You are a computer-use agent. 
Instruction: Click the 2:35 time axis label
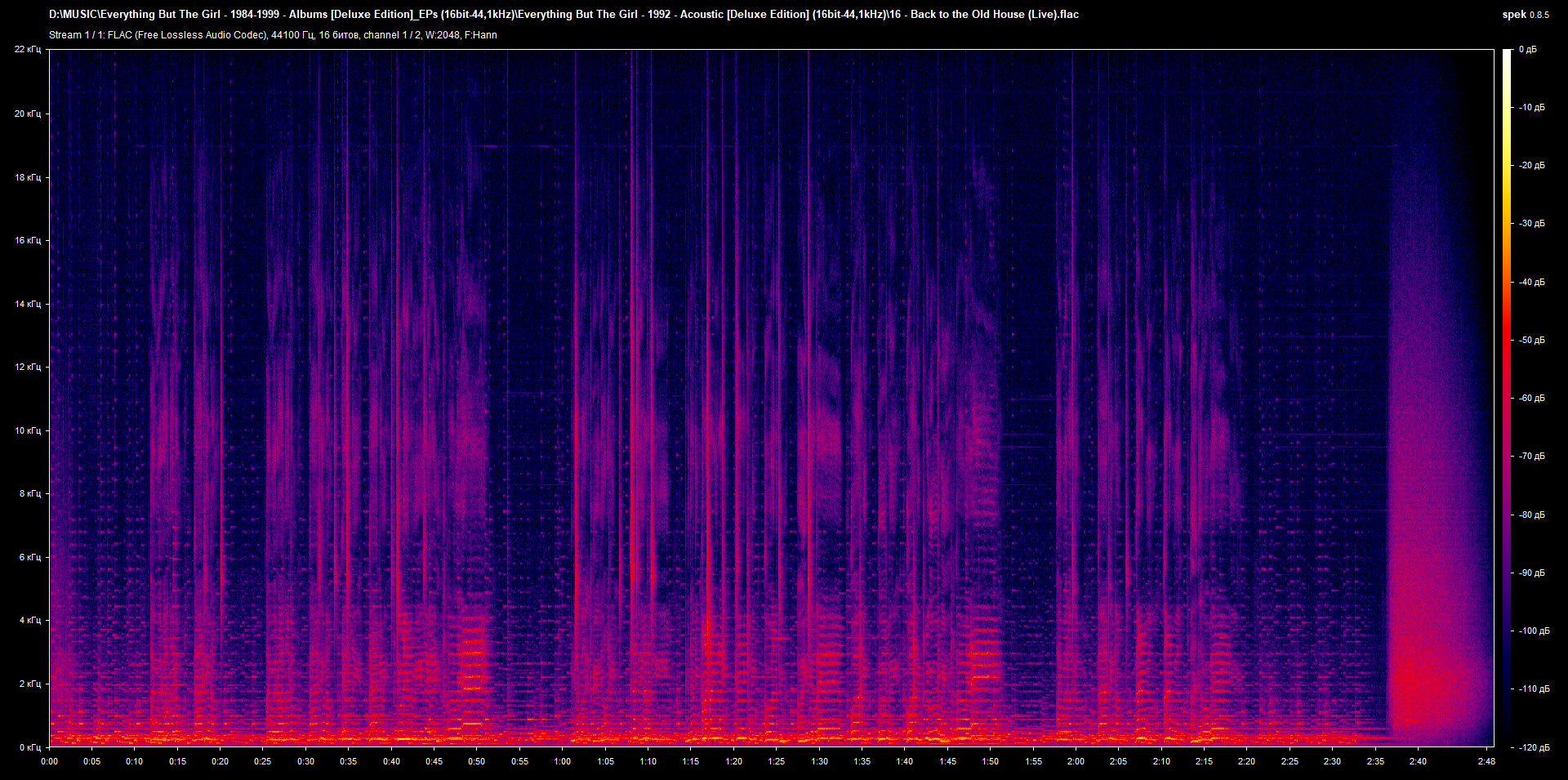(x=1376, y=761)
